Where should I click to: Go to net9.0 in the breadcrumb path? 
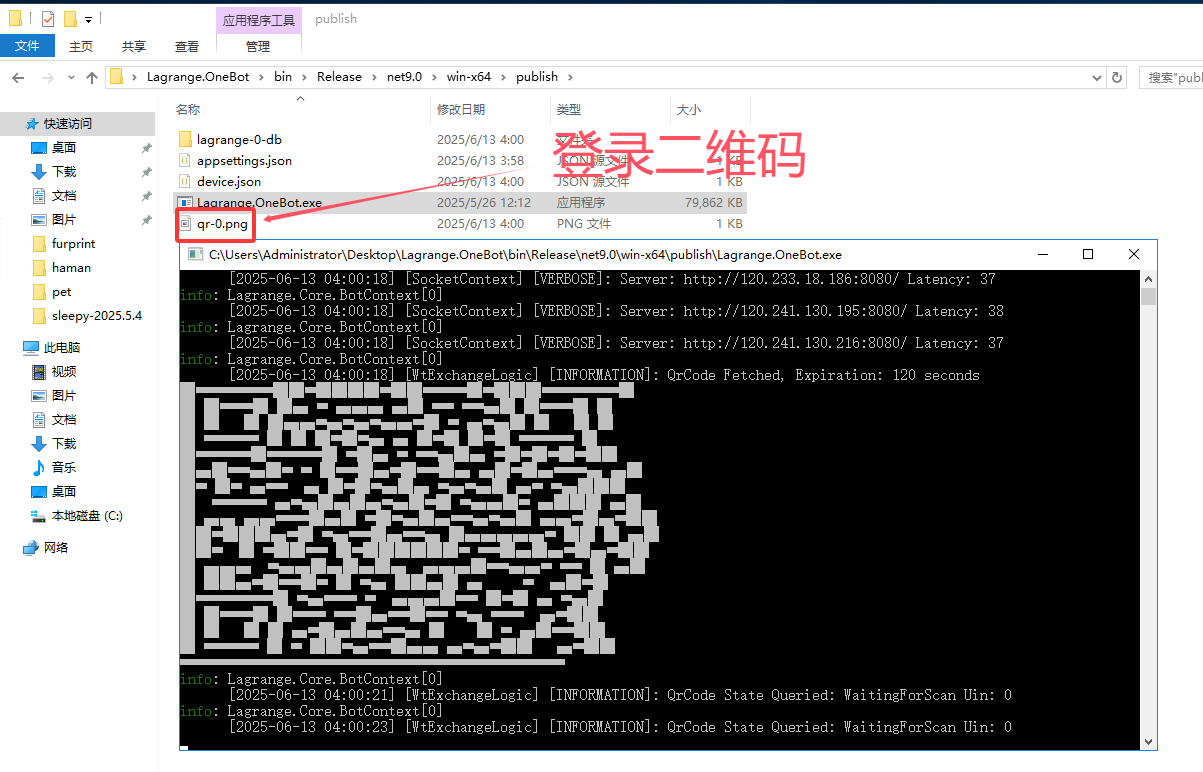point(405,77)
